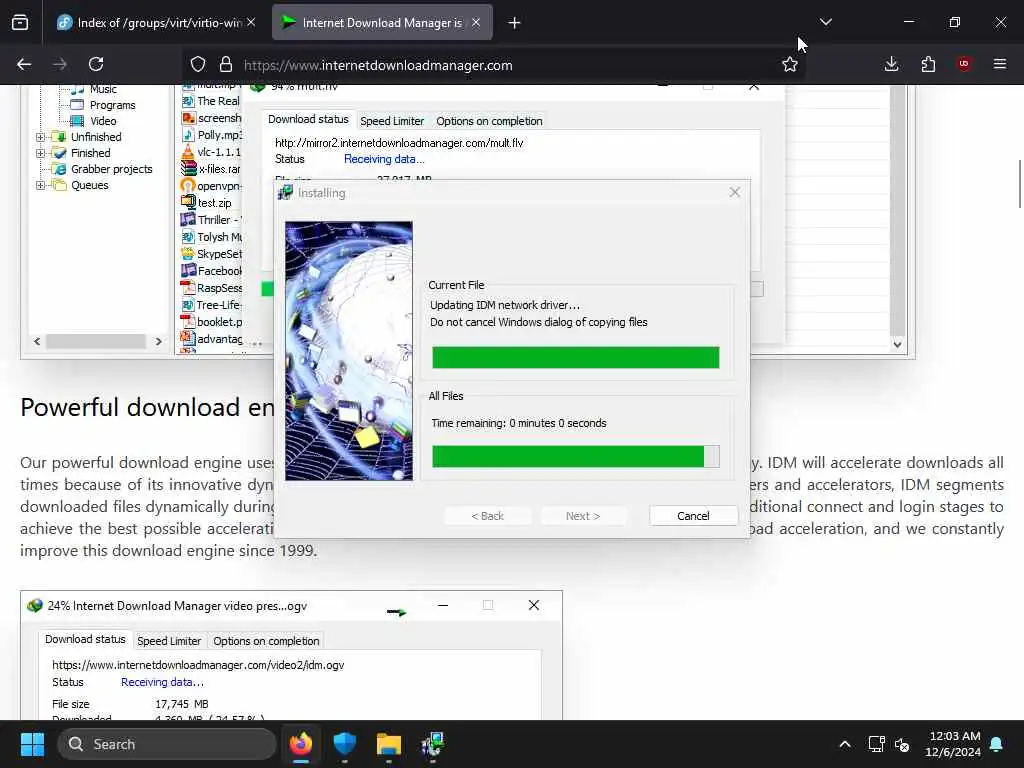The image size is (1024, 768).
Task: Open File Explorer from the taskbar
Action: coord(389,744)
